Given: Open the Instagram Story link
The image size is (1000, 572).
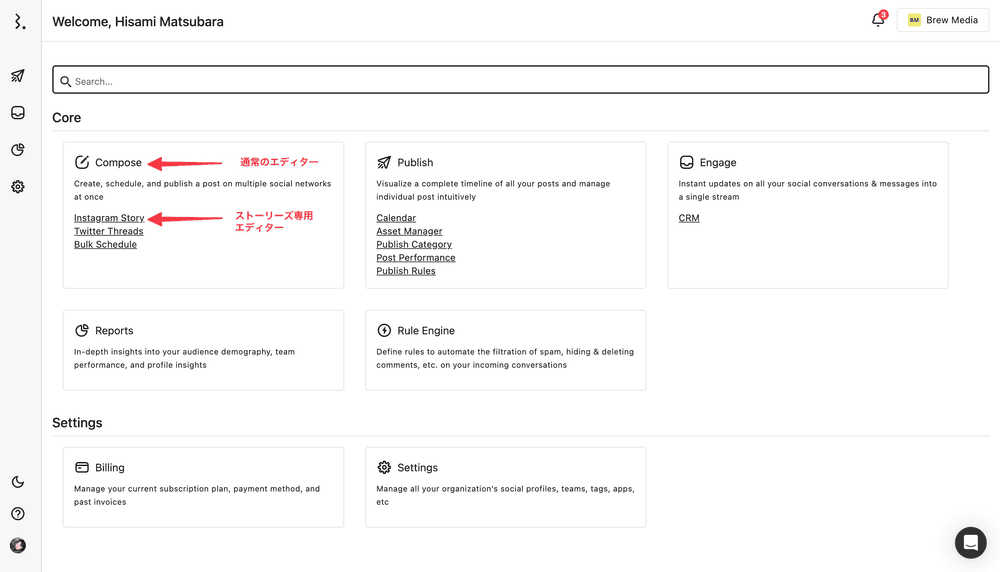Looking at the screenshot, I should (x=109, y=218).
